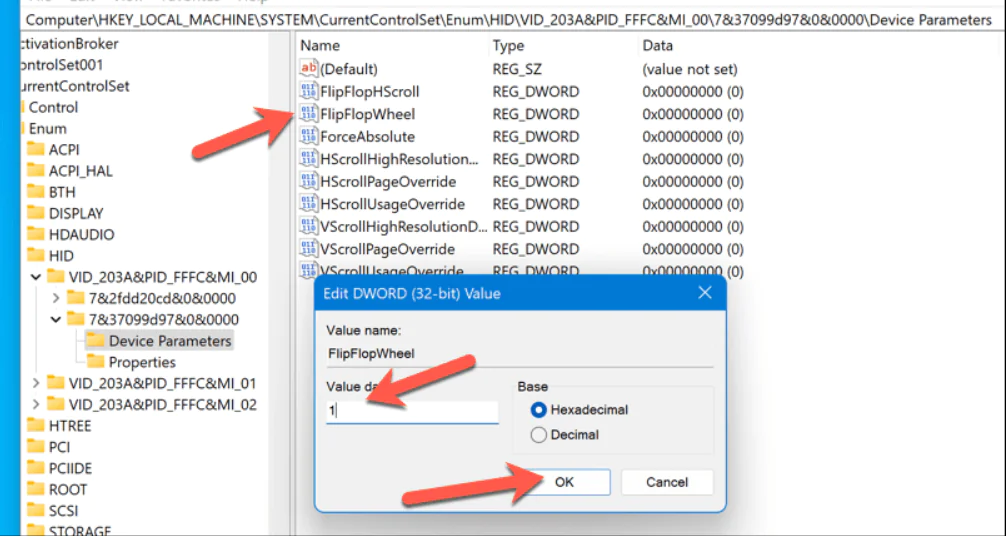The image size is (1006, 537).
Task: Click the HTREE folder icon
Action: click(x=36, y=425)
